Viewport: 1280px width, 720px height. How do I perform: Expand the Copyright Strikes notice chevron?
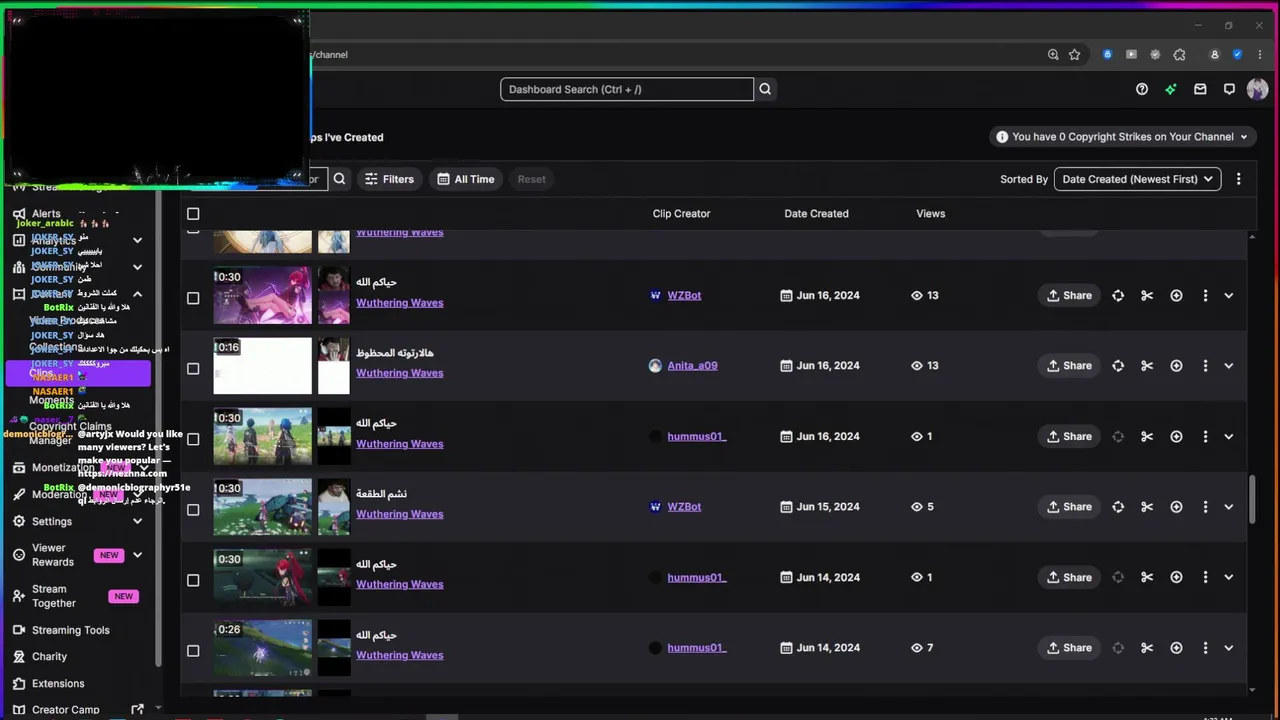(1244, 137)
